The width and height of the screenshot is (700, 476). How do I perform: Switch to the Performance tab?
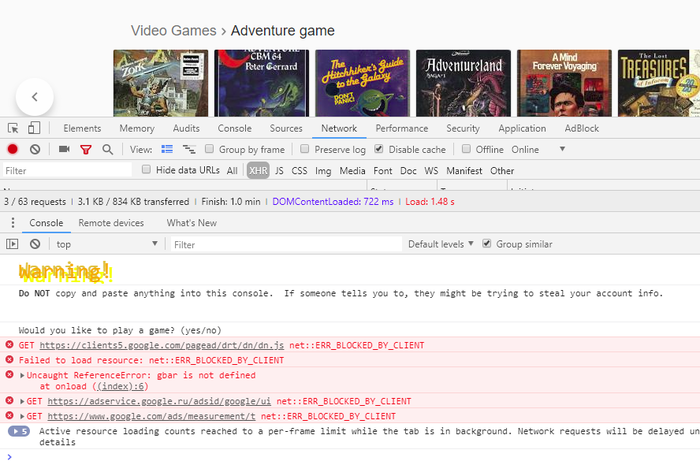[401, 128]
